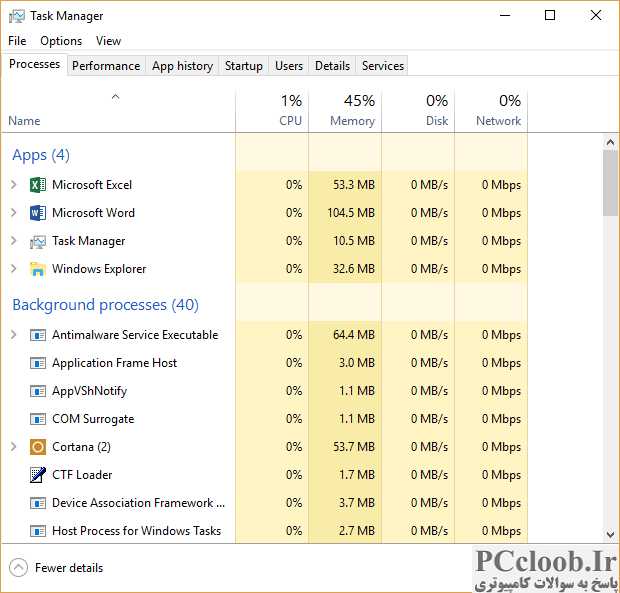Click the 64.4 MB memory value

[353, 335]
